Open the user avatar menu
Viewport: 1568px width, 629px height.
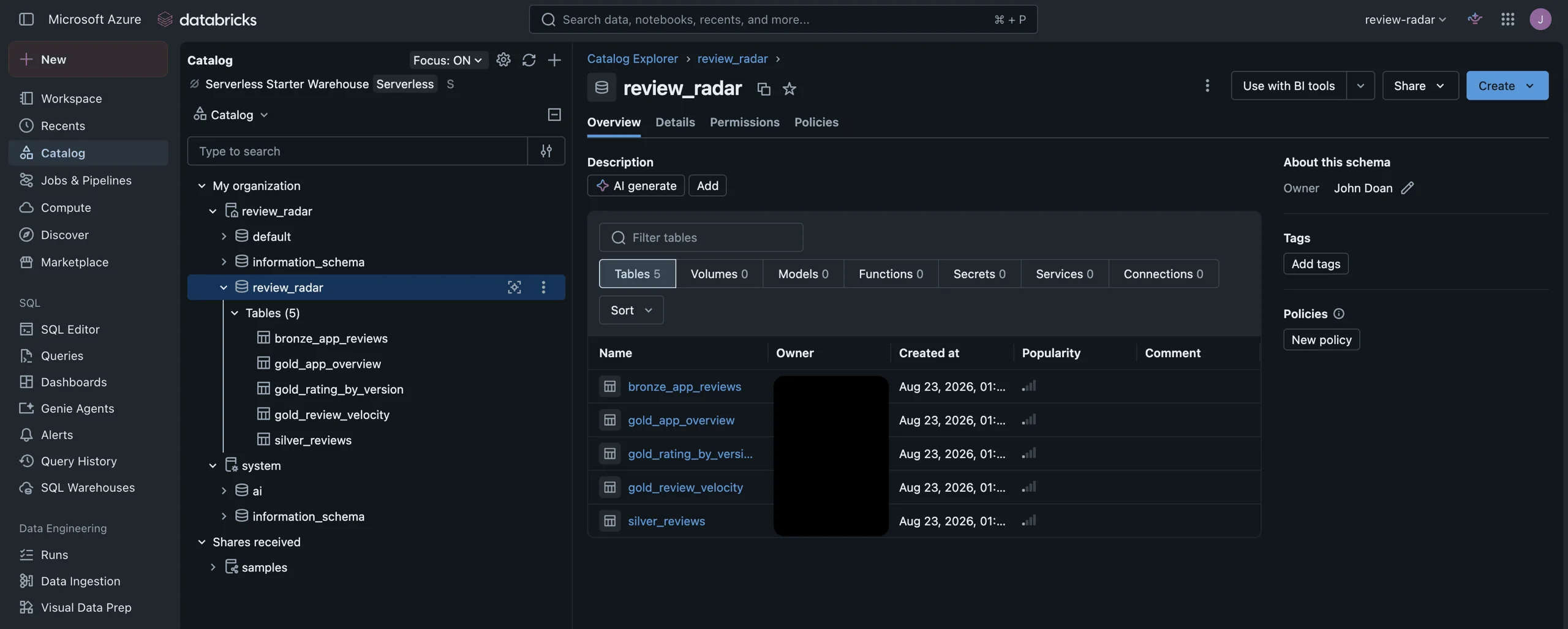[x=1540, y=19]
